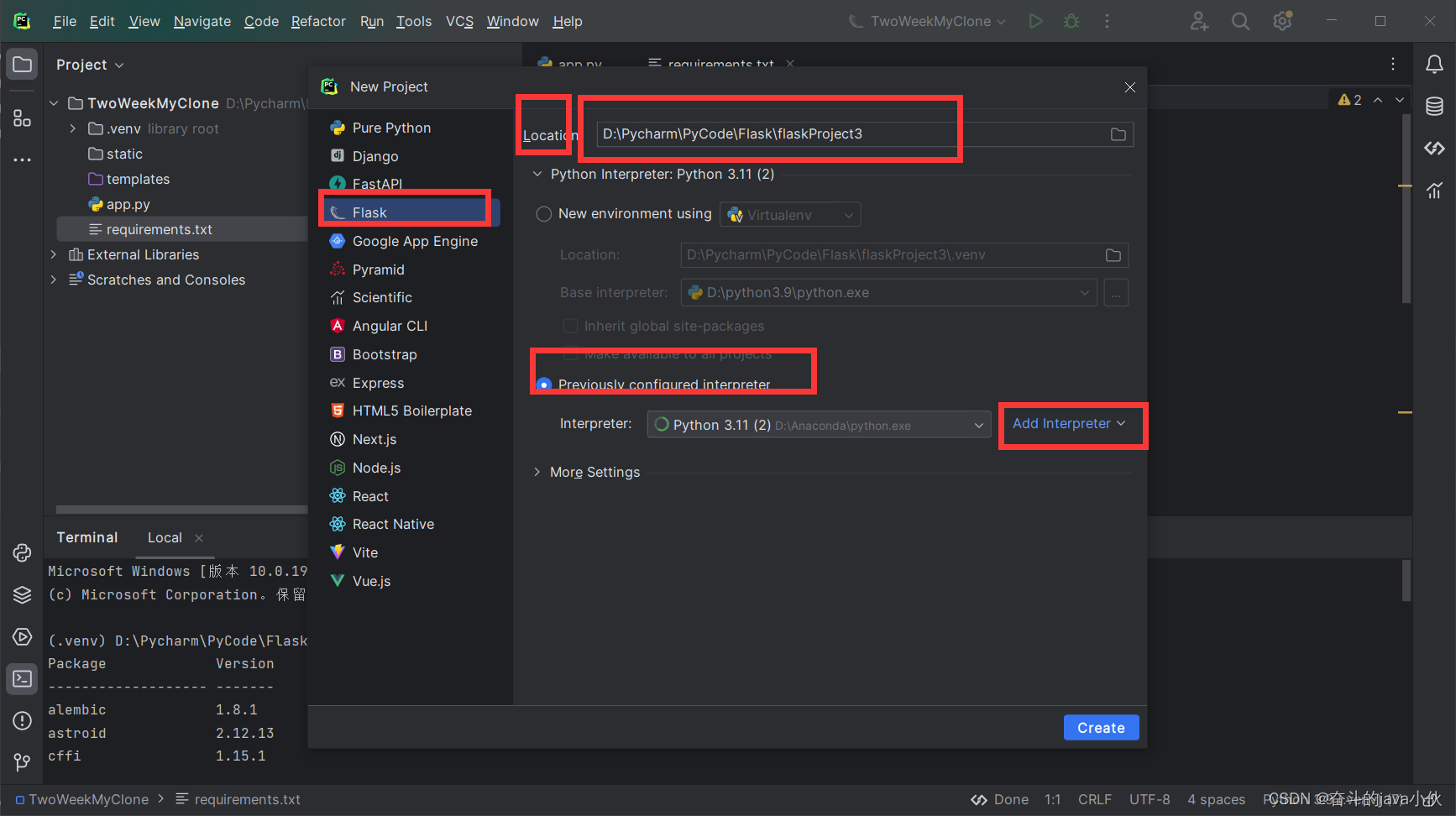Viewport: 1456px width, 816px height.
Task: Run the TwoWeekMyClone configuration
Action: [x=1036, y=21]
